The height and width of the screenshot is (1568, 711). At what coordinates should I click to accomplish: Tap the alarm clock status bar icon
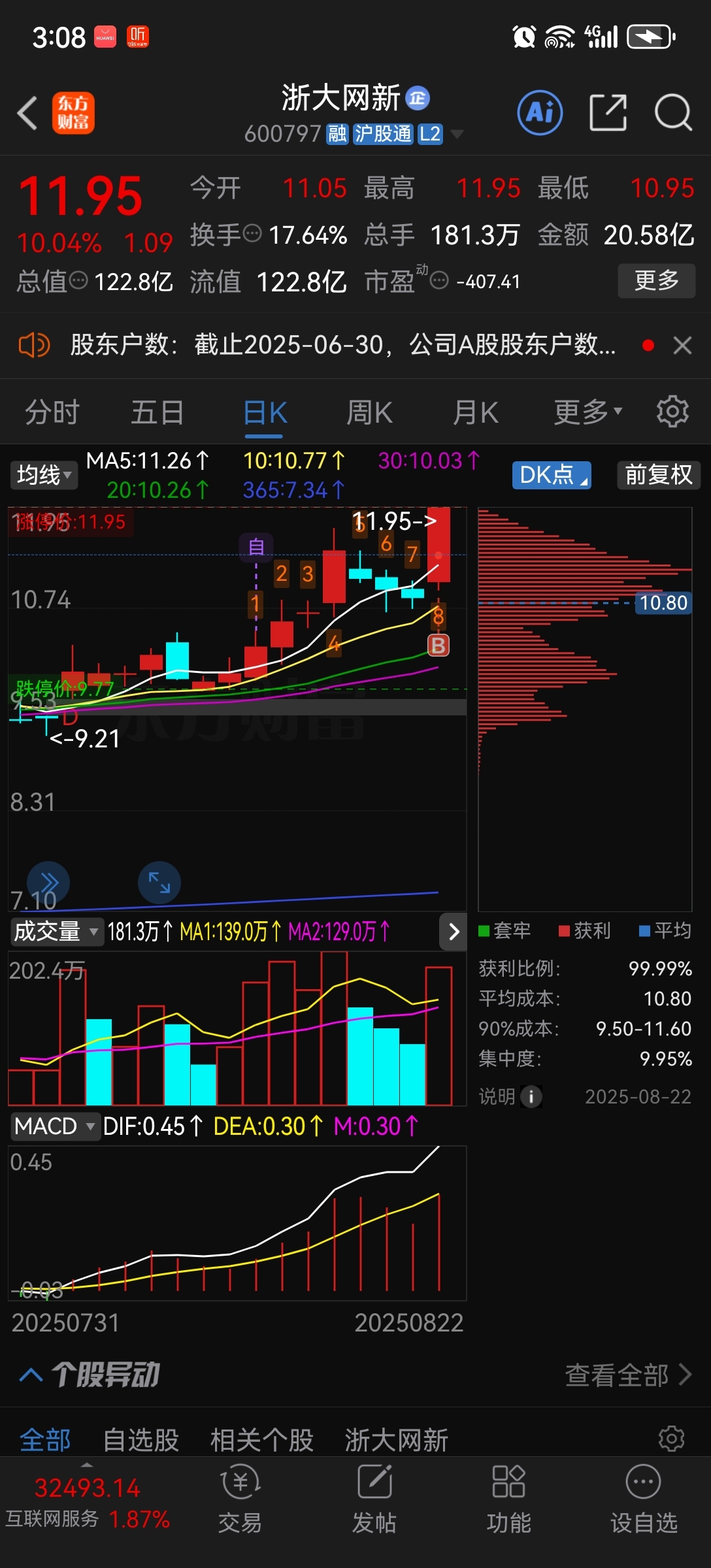tap(524, 37)
